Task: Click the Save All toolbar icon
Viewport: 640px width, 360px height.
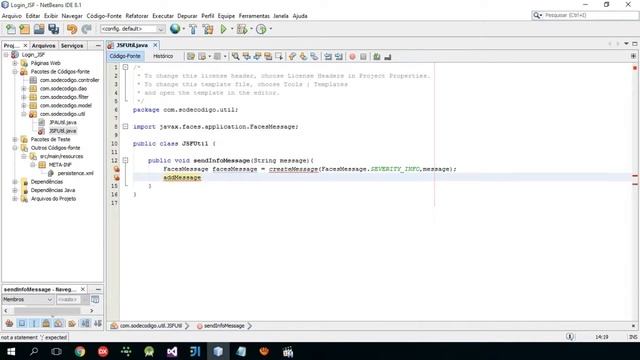Action: pos(54,29)
